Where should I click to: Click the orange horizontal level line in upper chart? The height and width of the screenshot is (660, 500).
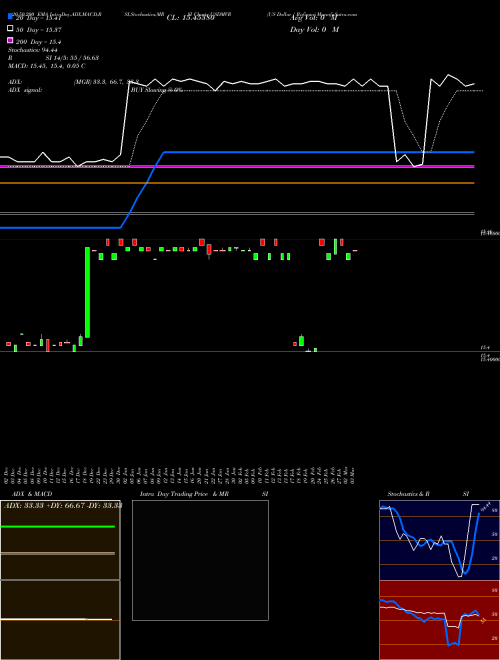click(237, 183)
